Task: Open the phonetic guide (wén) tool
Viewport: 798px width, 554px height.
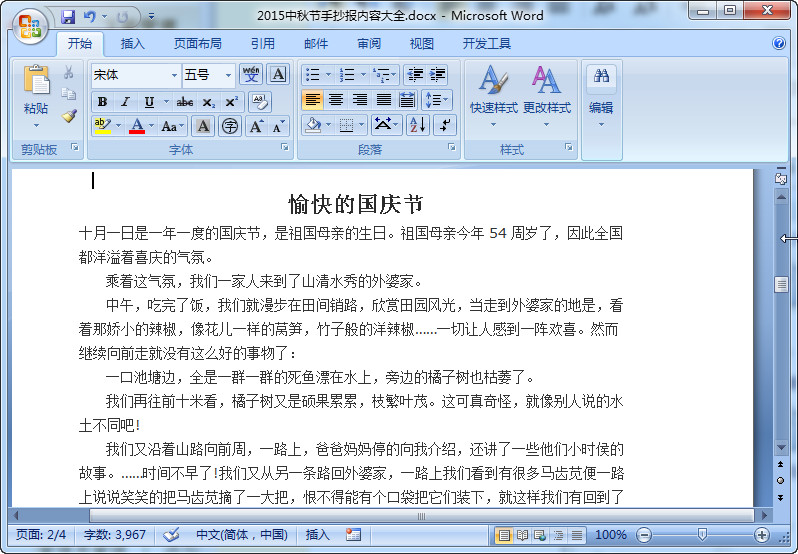Action: (x=251, y=75)
